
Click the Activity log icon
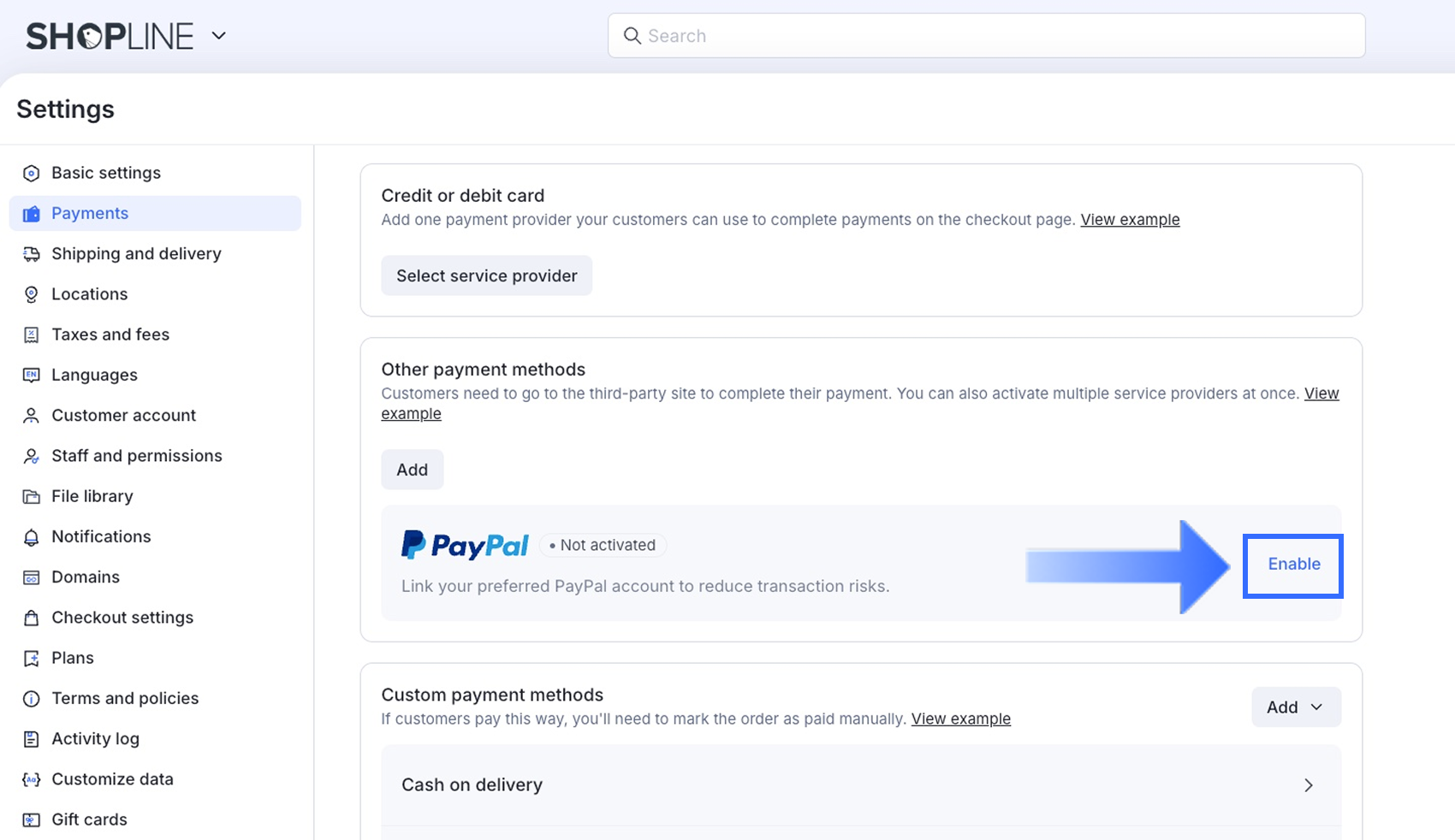(x=32, y=739)
